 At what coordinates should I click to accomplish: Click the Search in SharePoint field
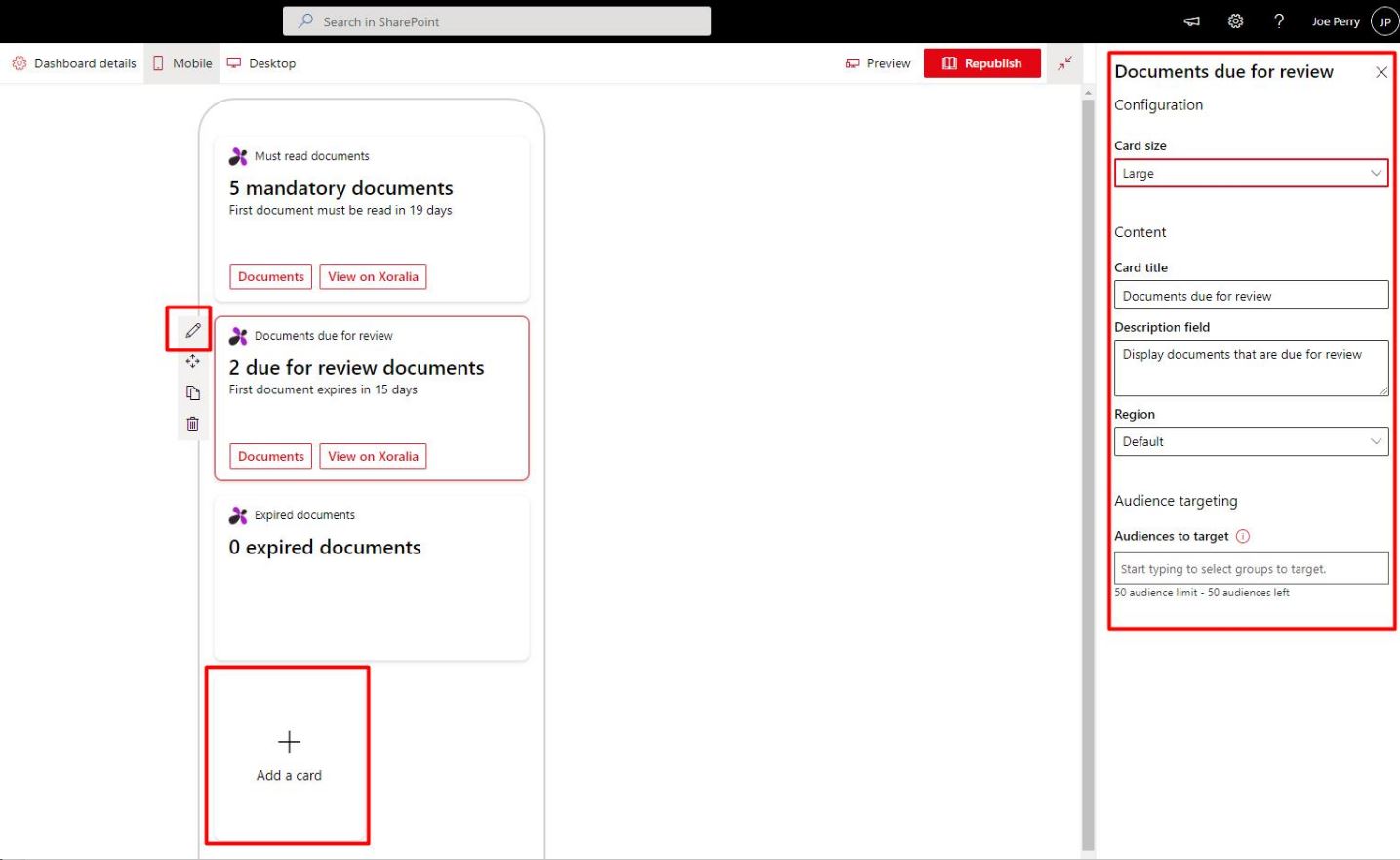click(497, 20)
